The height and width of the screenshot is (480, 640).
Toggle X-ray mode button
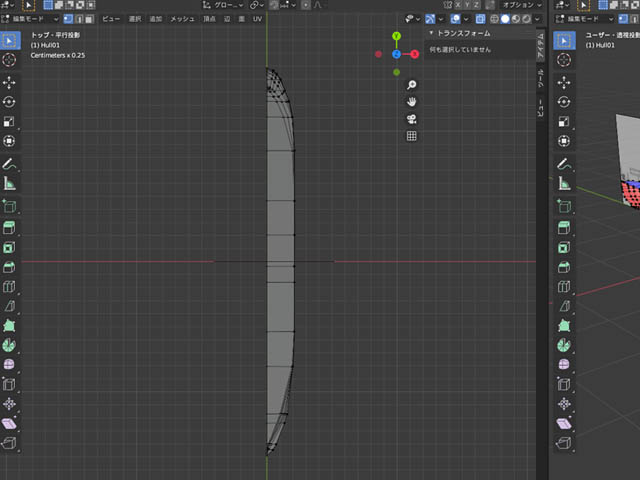(480, 19)
